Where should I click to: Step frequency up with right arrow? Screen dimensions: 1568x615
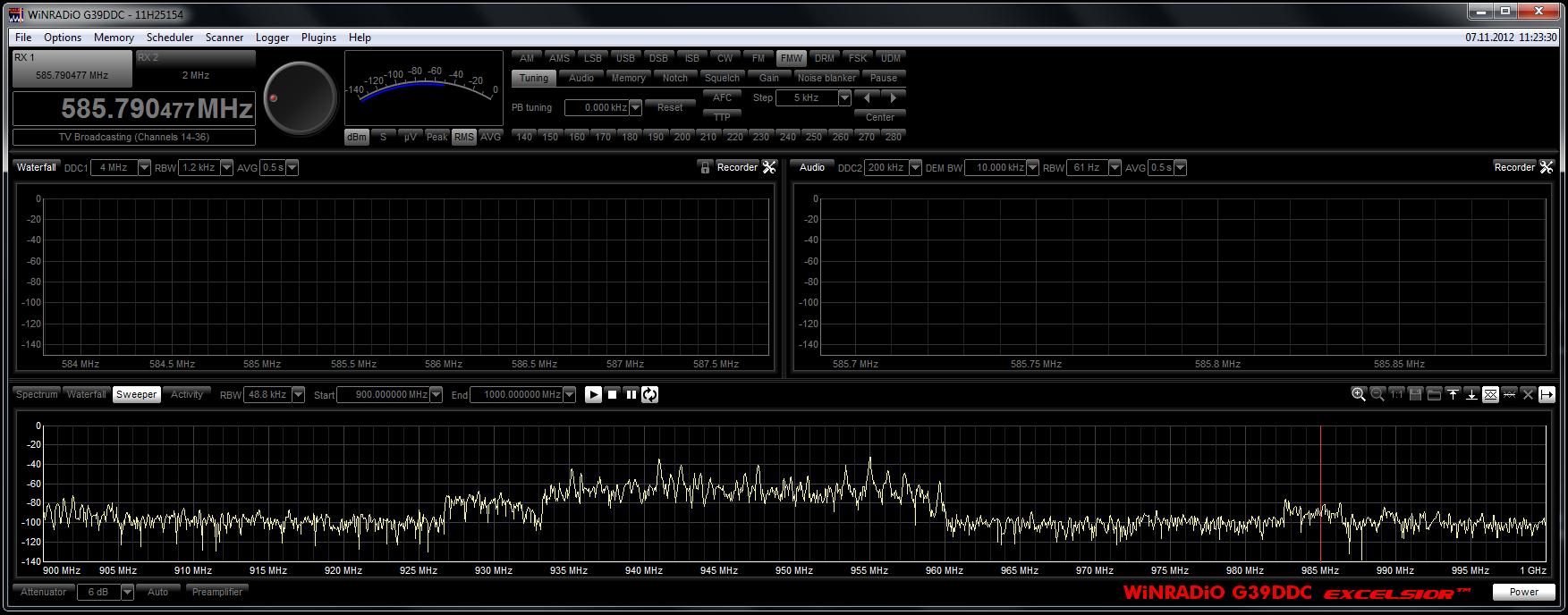point(894,97)
